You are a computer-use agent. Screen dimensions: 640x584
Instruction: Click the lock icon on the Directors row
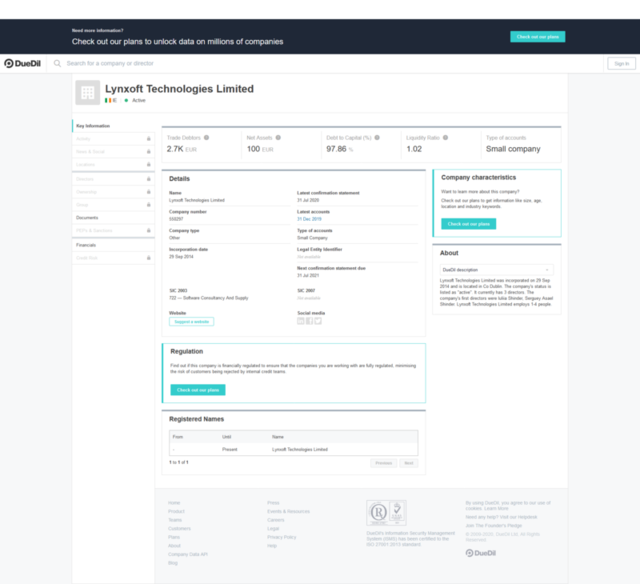[149, 179]
